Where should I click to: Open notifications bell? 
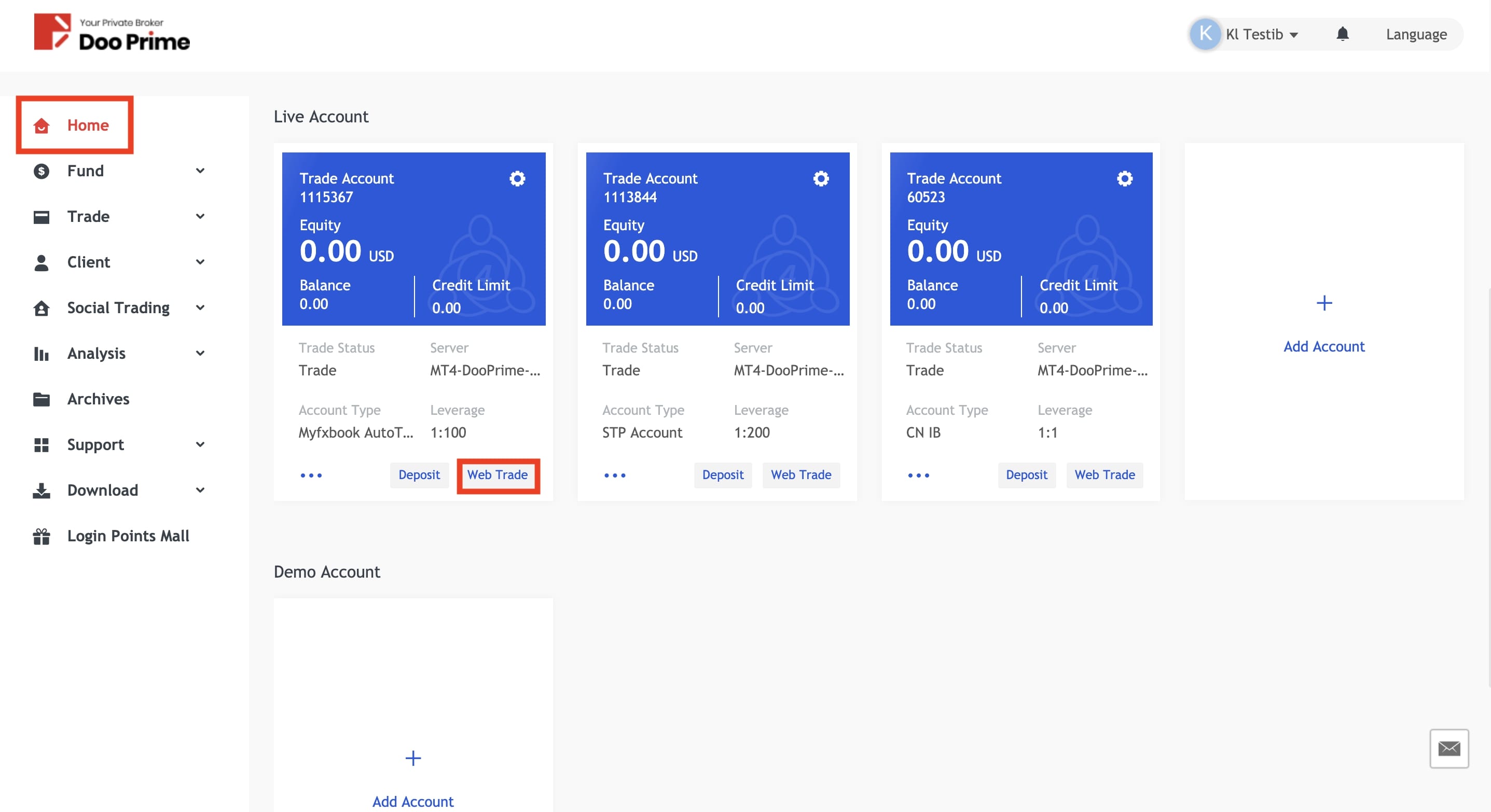click(x=1342, y=34)
